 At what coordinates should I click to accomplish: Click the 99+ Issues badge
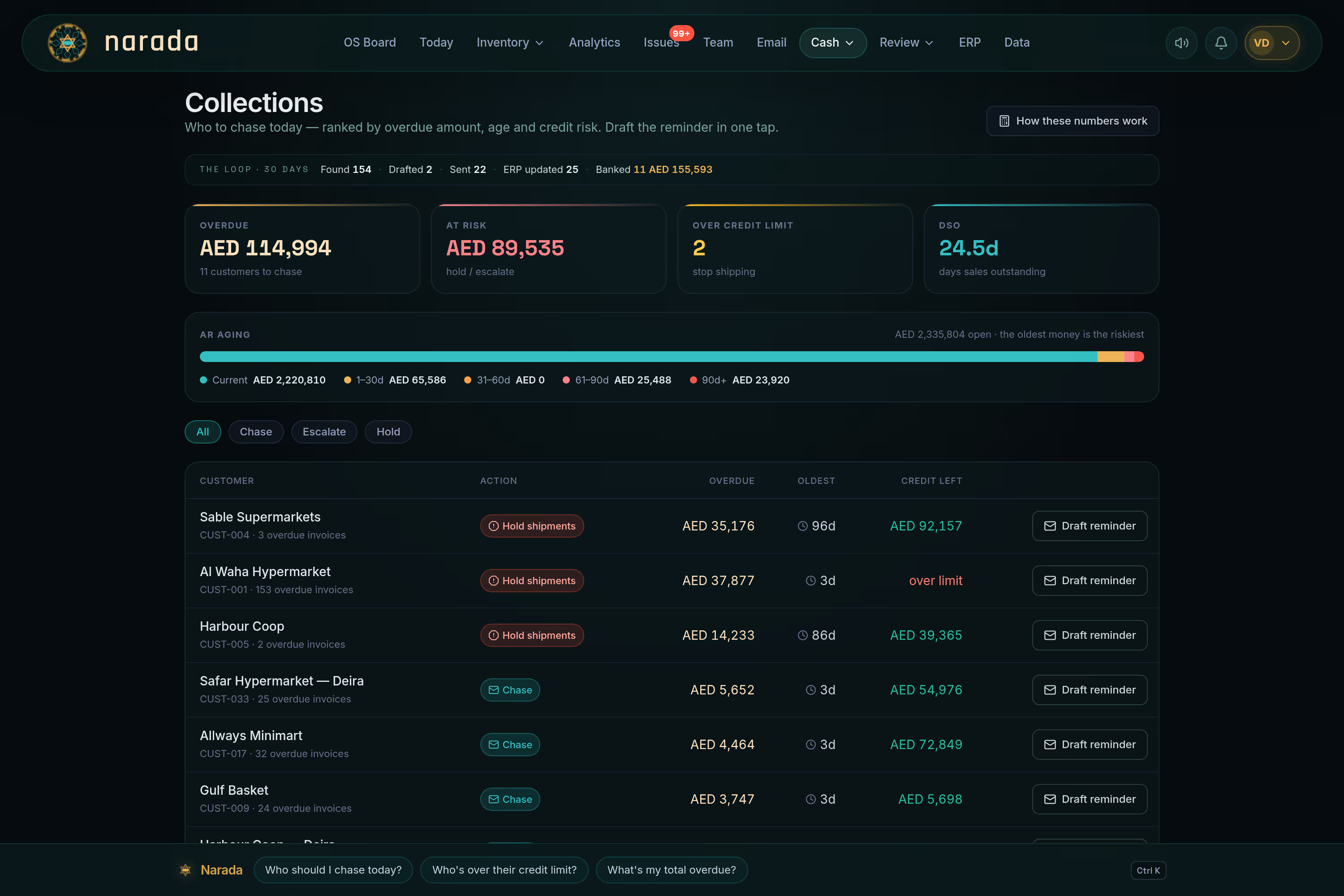[681, 33]
